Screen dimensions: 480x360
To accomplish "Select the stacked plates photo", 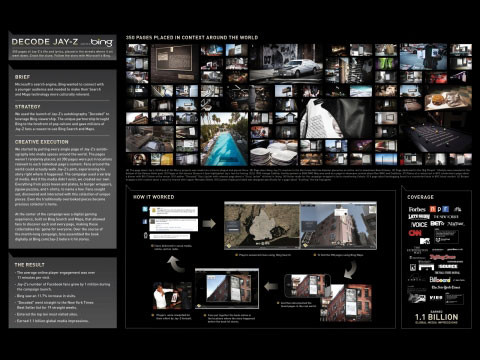I will tap(274, 153).
